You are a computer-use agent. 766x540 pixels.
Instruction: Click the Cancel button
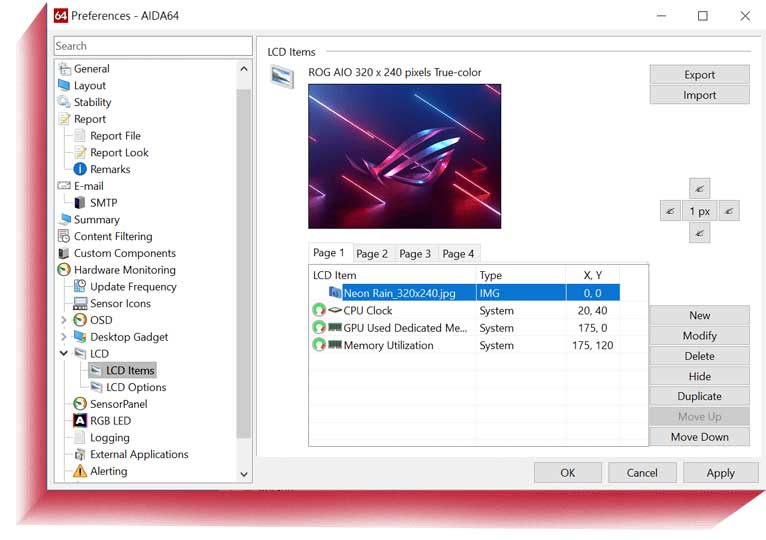642,473
